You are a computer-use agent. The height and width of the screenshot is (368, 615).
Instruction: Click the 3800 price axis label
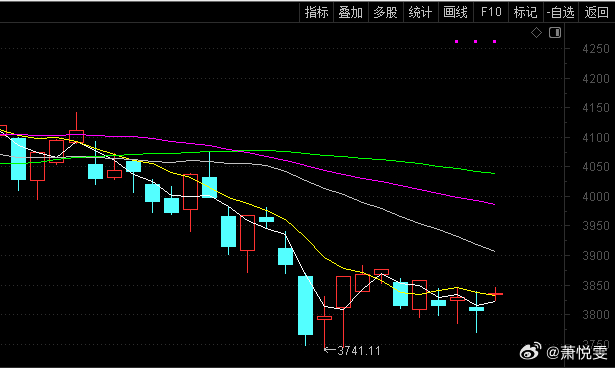click(x=596, y=315)
